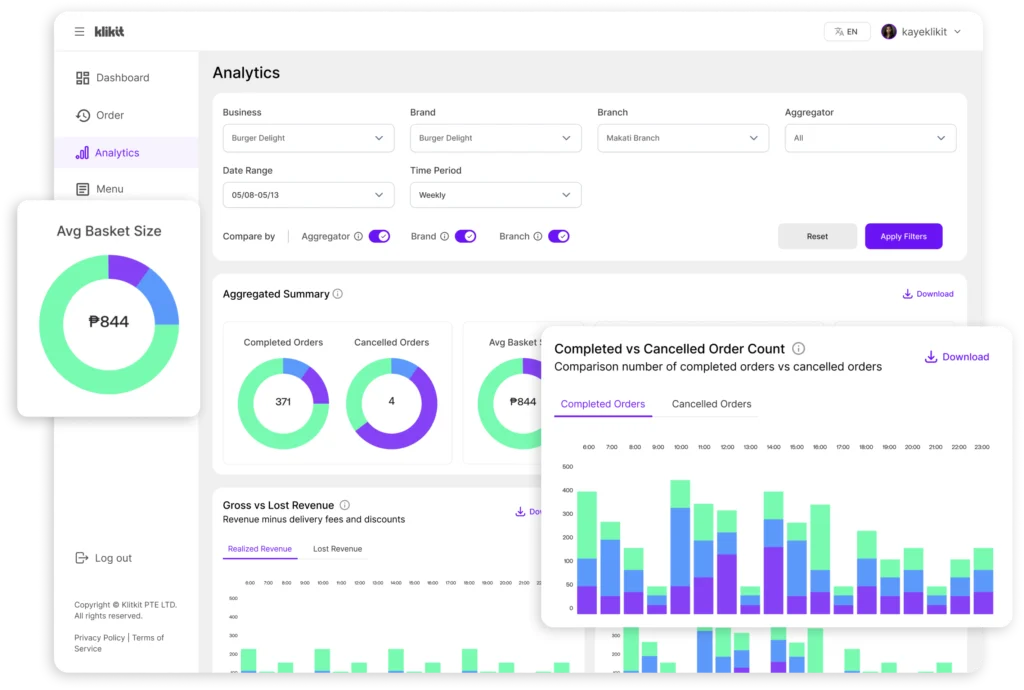Open the Privacy Policy link

point(99,638)
